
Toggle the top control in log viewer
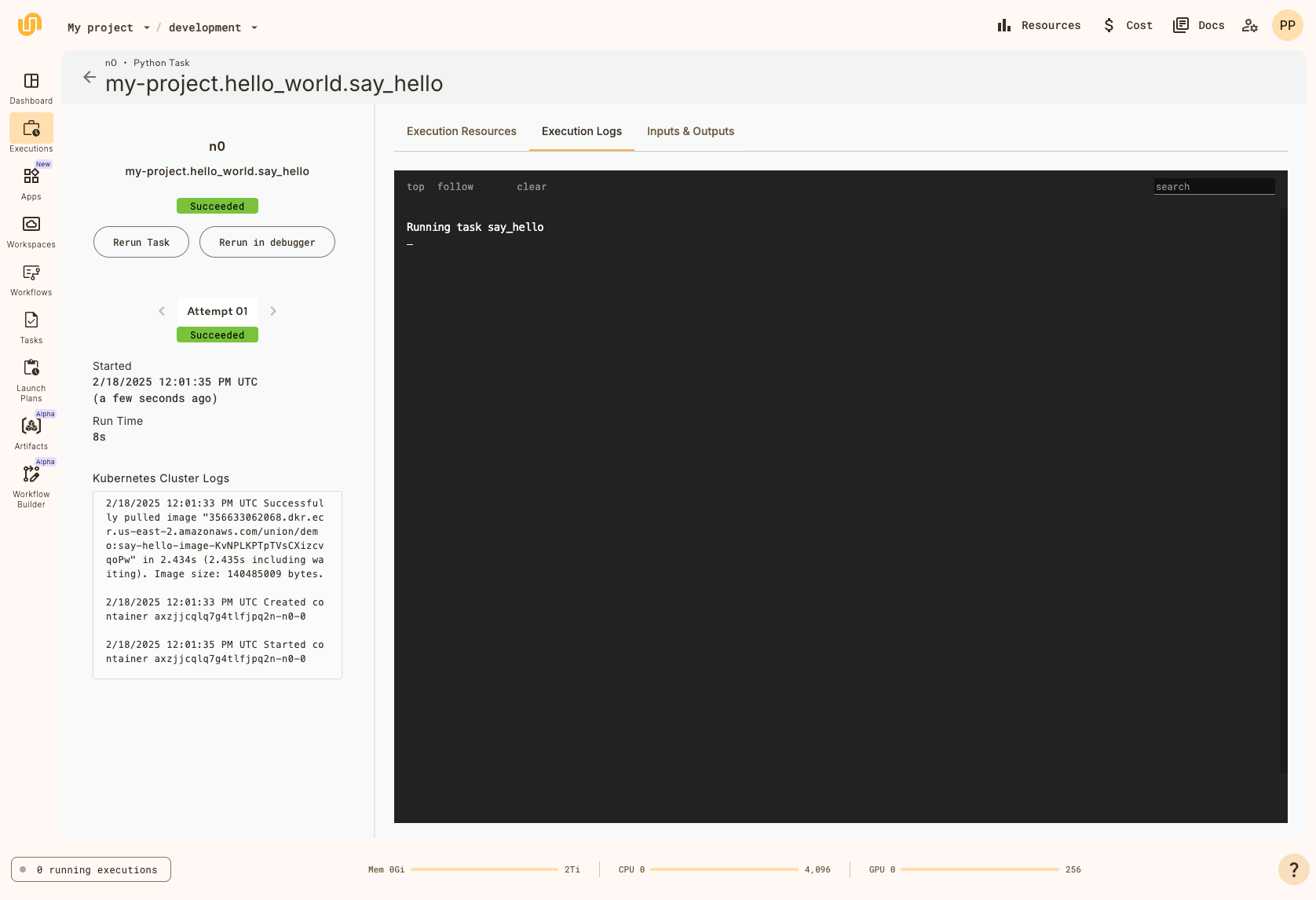tap(415, 186)
